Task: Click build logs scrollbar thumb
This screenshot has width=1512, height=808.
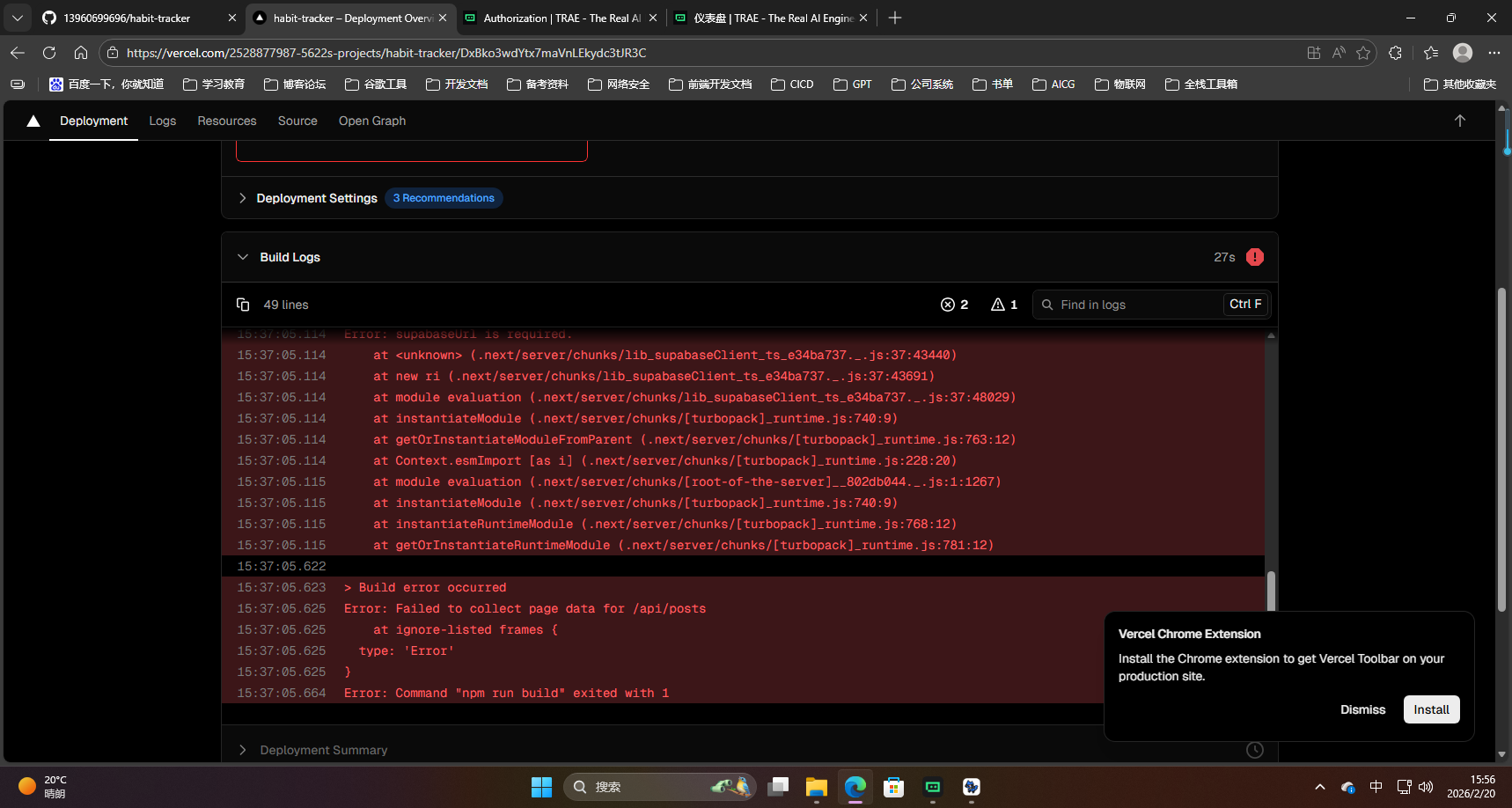Action: [x=1271, y=591]
